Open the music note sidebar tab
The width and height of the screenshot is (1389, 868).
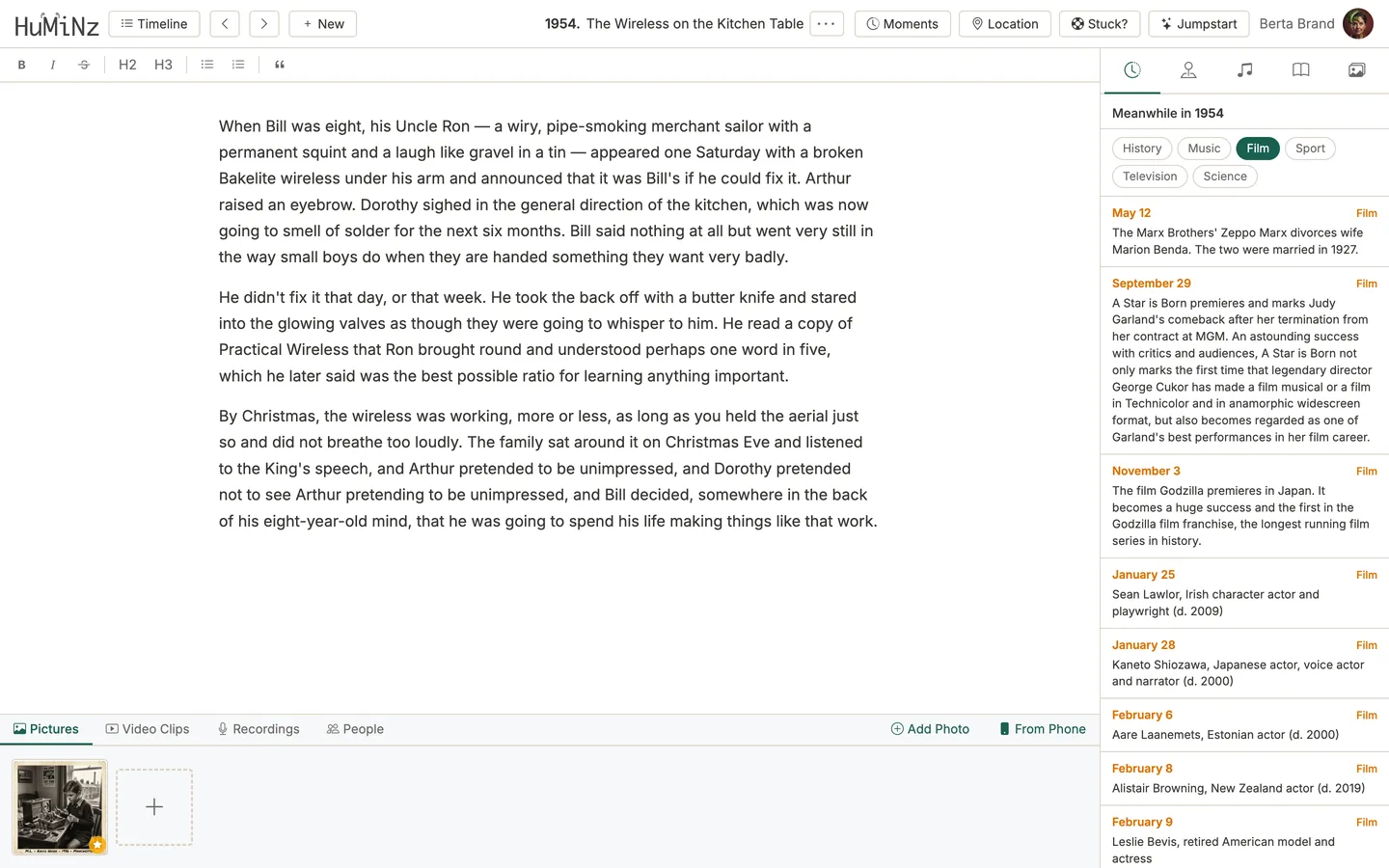pyautogui.click(x=1245, y=69)
